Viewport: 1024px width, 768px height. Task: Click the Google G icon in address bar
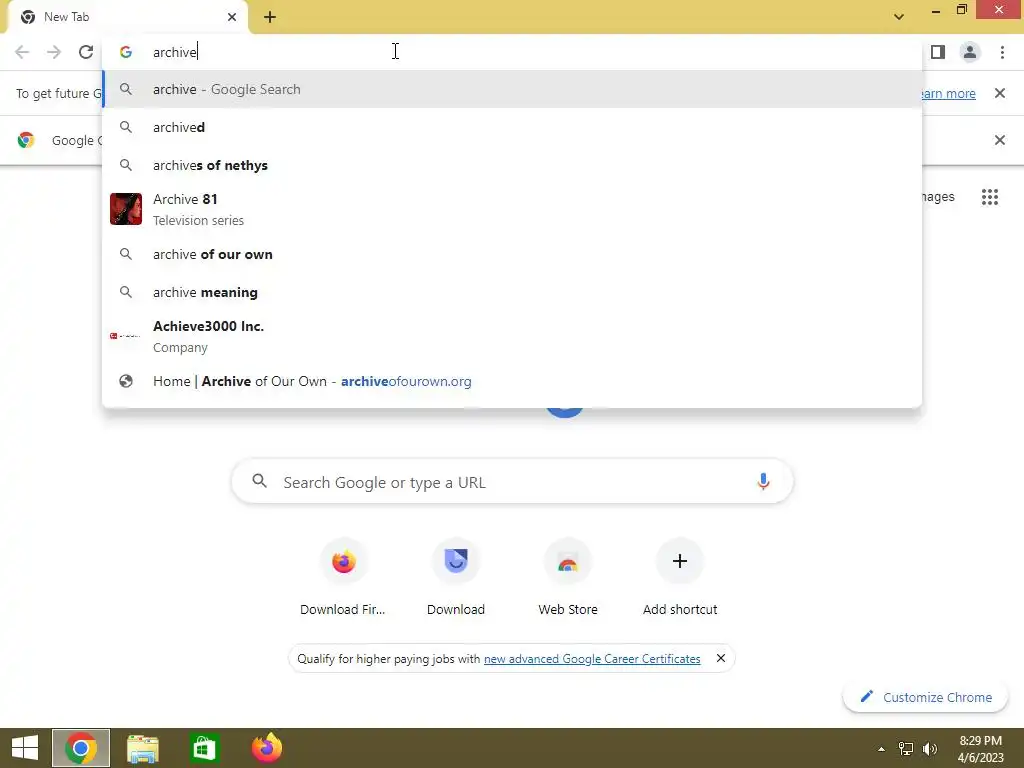pyautogui.click(x=126, y=52)
